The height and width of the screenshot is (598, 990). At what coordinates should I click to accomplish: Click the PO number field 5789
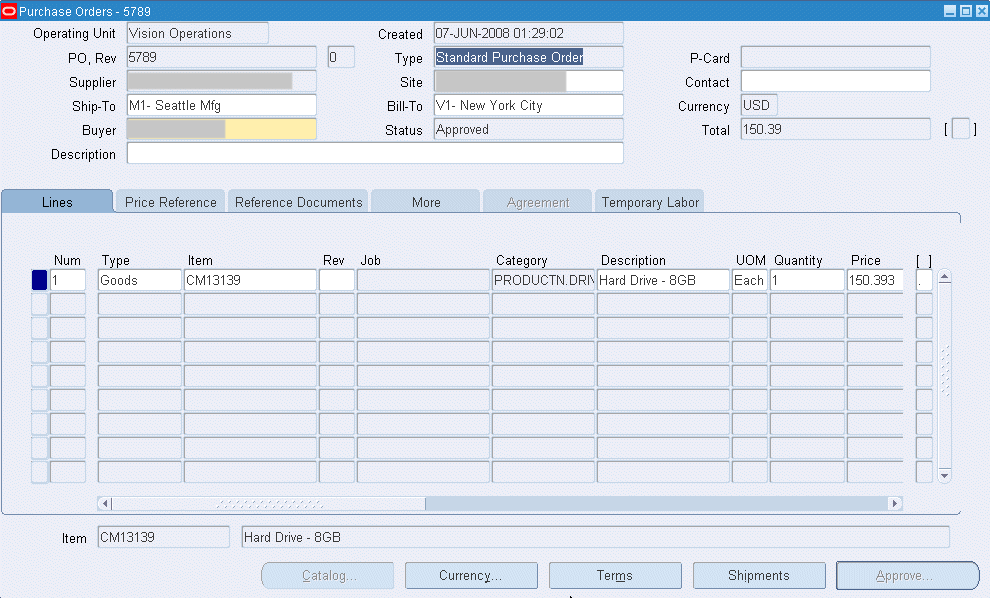pos(222,57)
